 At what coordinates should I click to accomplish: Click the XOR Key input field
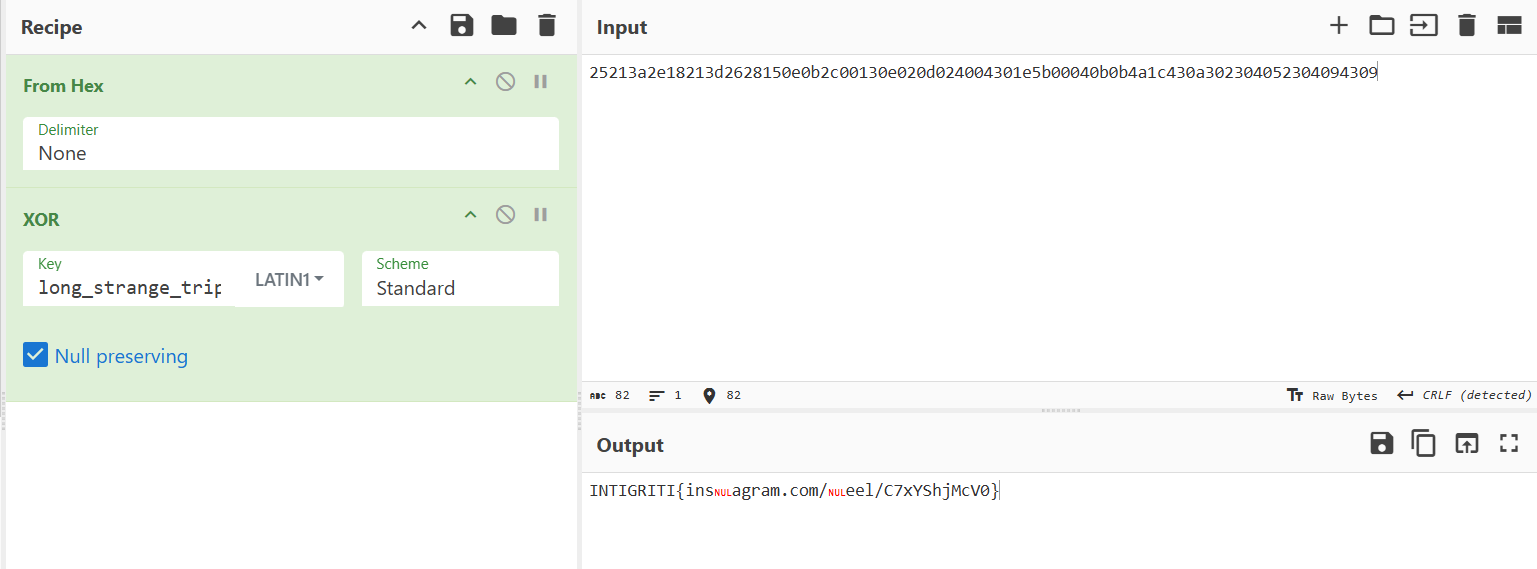130,288
